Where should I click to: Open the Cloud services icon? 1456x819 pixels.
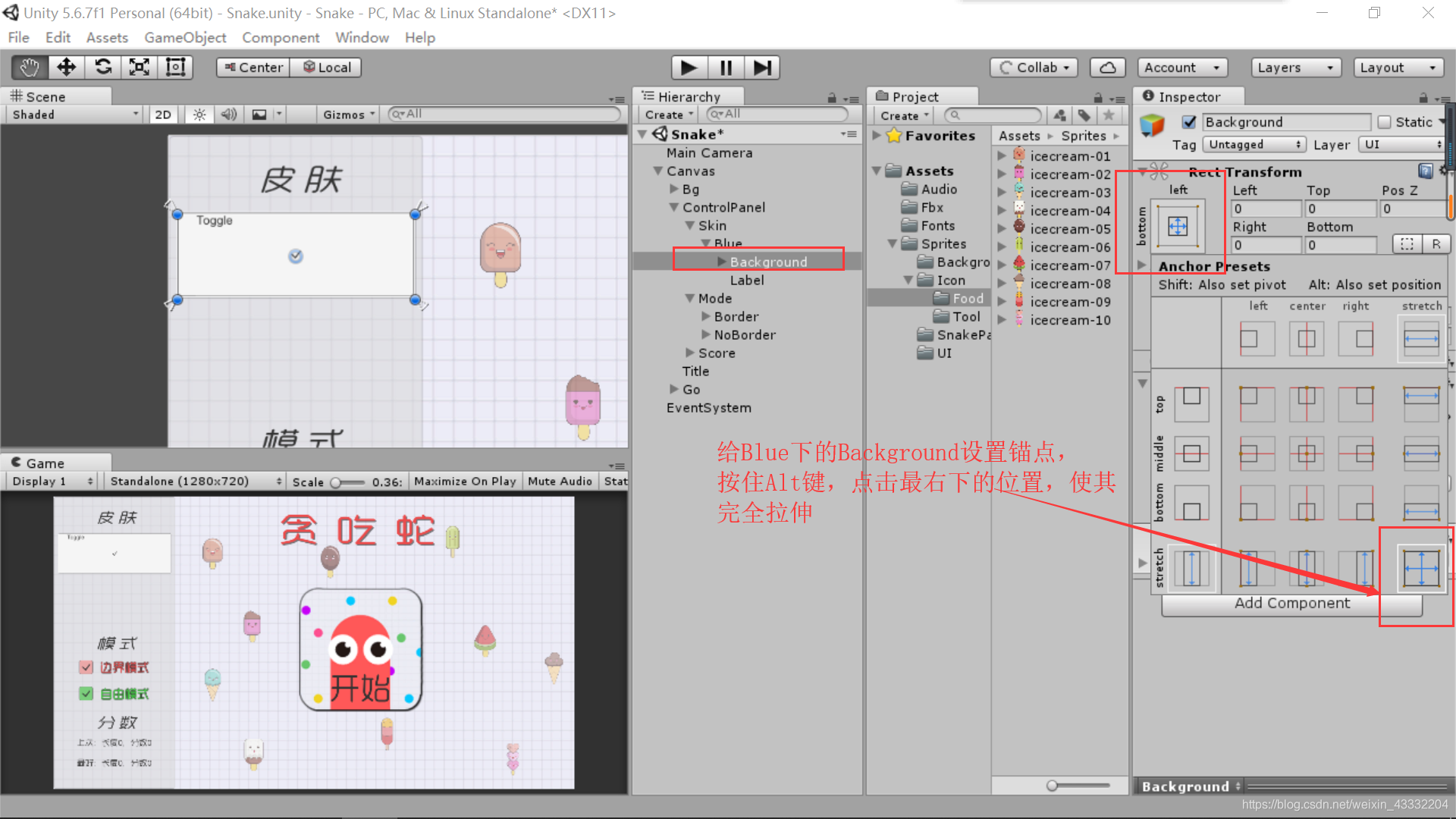pos(1107,67)
